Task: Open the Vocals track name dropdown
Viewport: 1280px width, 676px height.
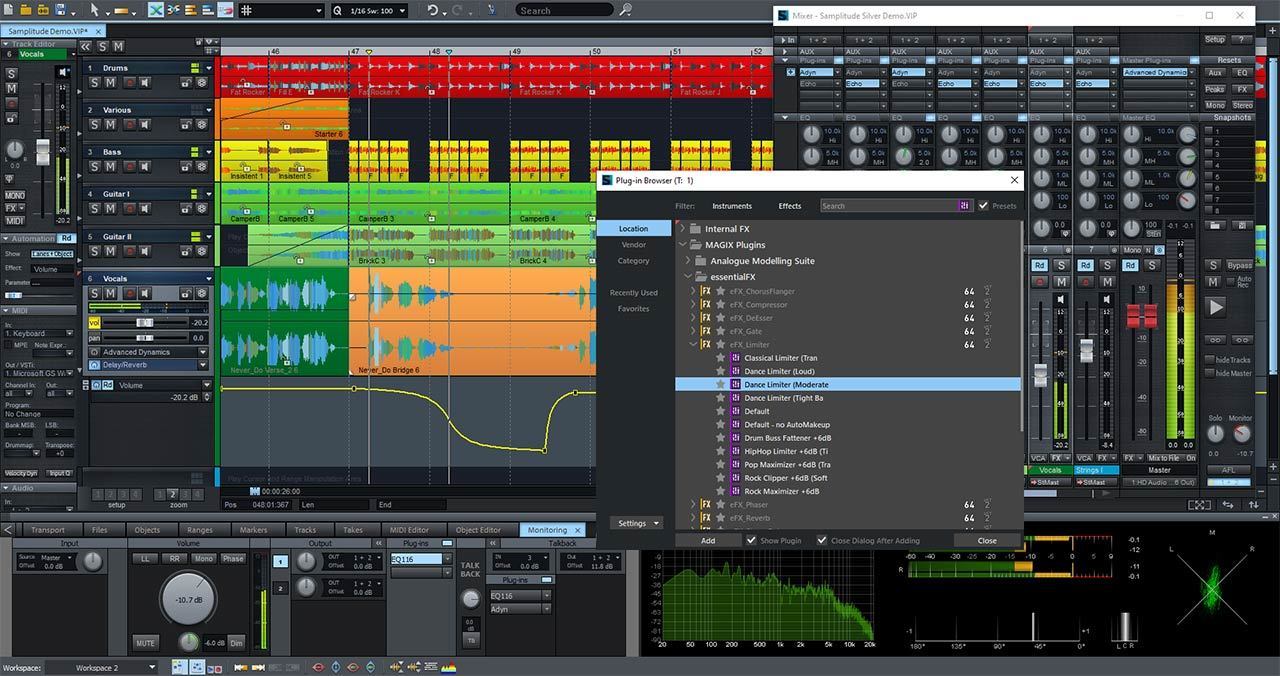Action: (209, 279)
